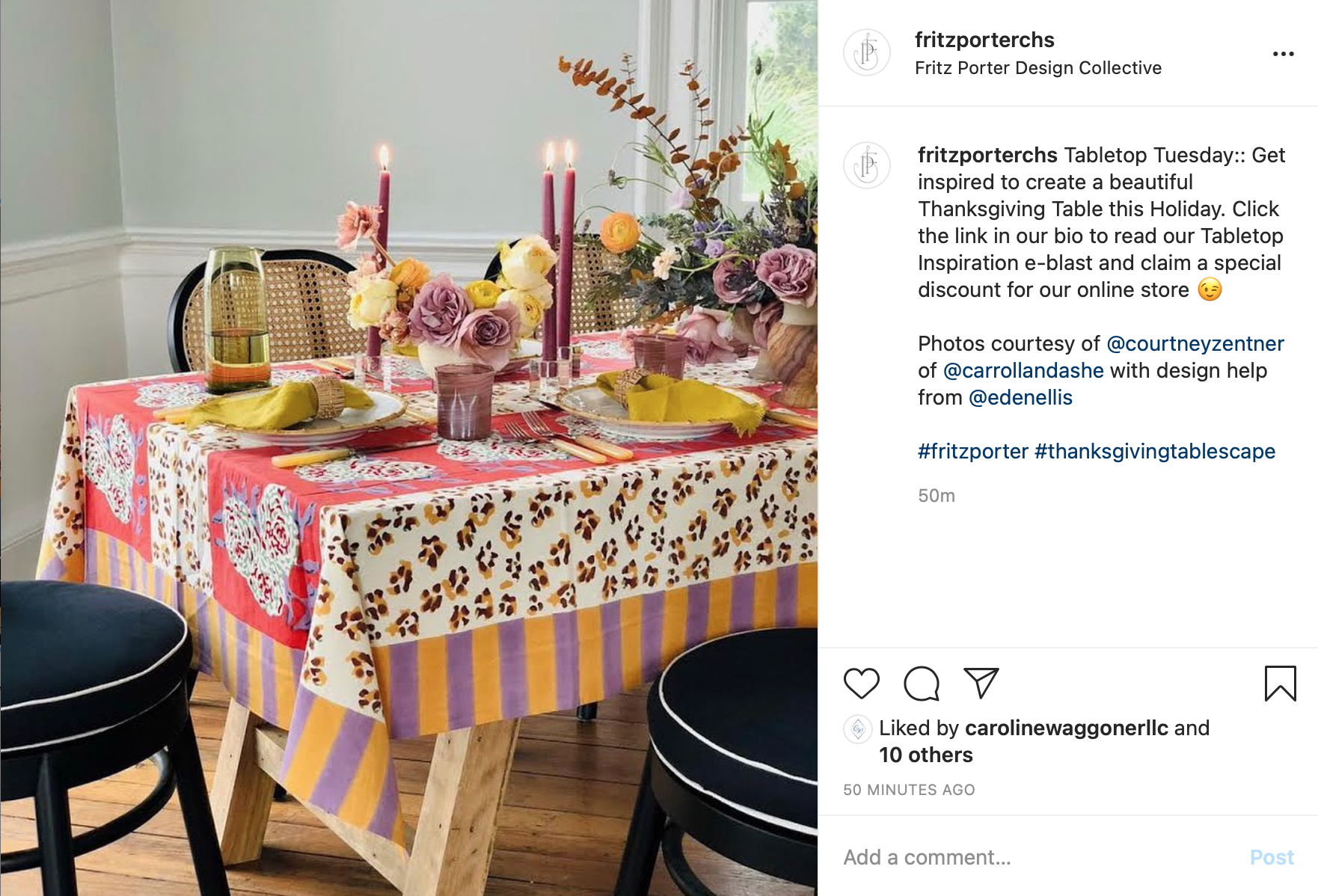
Task: Open comments via speech bubble icon
Action: tap(921, 684)
